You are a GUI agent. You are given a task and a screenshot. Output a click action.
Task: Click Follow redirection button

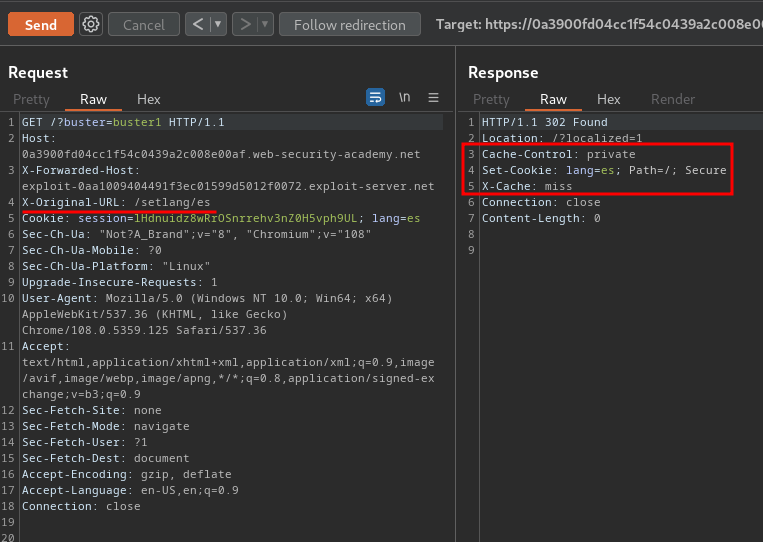tap(349, 25)
